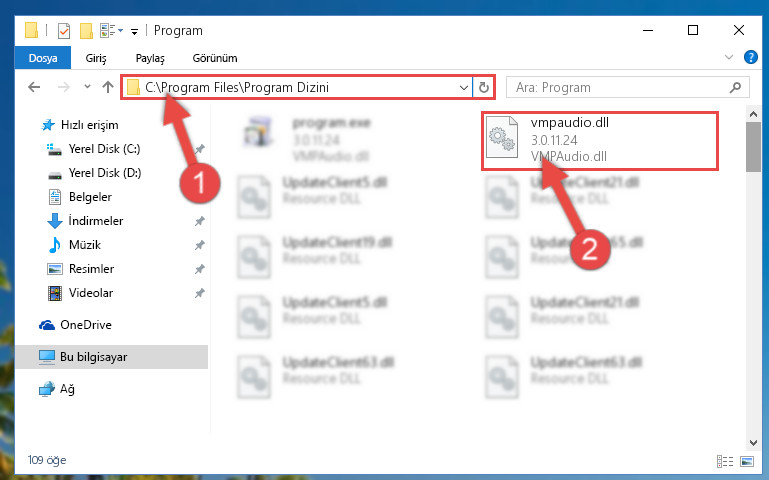Click the vertical scrollbar thumb
769x480 pixels.
coord(753,147)
